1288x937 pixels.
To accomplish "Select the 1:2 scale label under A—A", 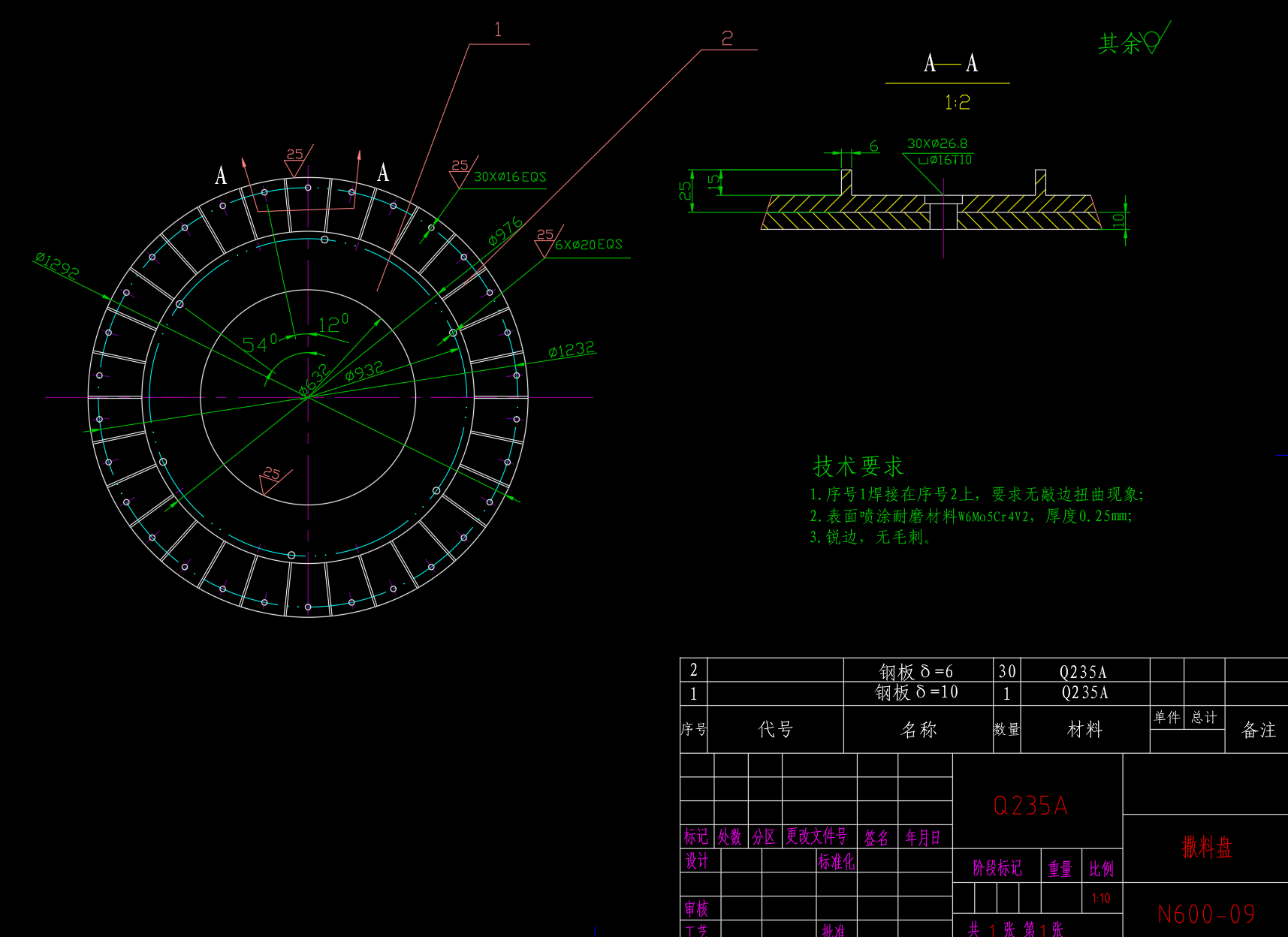I will pyautogui.click(x=958, y=102).
